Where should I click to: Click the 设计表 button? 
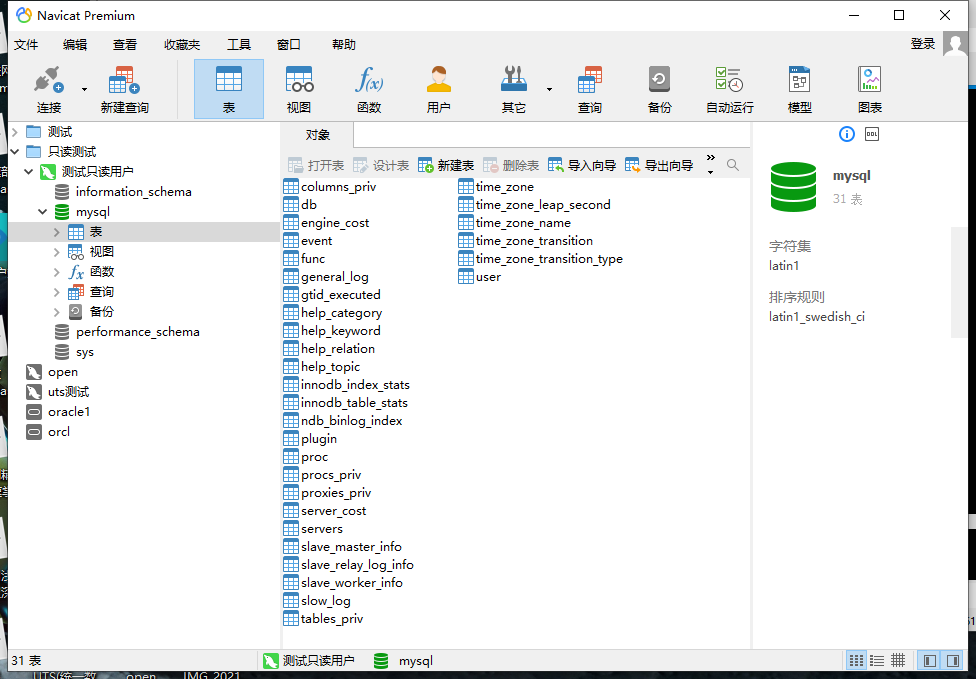coord(381,166)
